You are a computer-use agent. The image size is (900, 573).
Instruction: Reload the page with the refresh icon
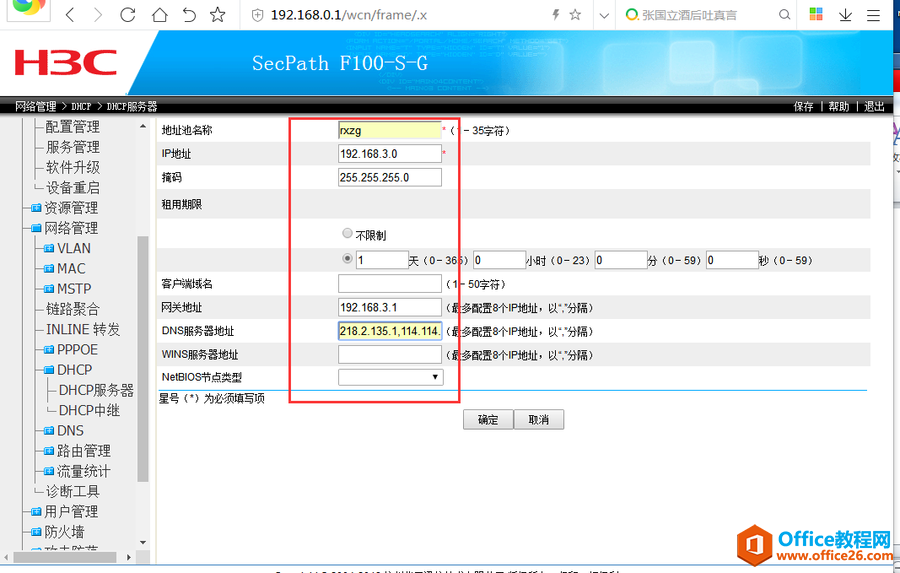click(128, 14)
